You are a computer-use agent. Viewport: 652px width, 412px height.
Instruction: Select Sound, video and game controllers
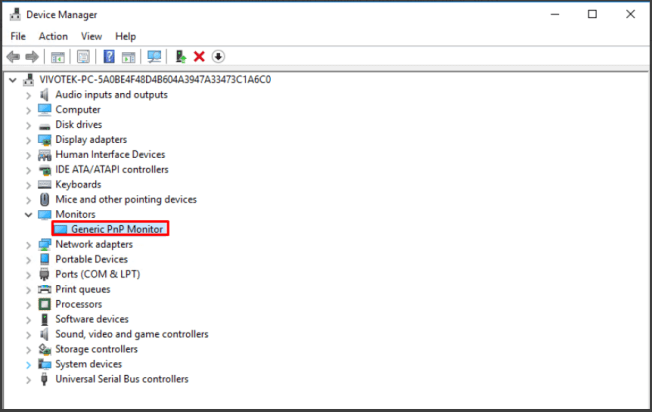(131, 334)
